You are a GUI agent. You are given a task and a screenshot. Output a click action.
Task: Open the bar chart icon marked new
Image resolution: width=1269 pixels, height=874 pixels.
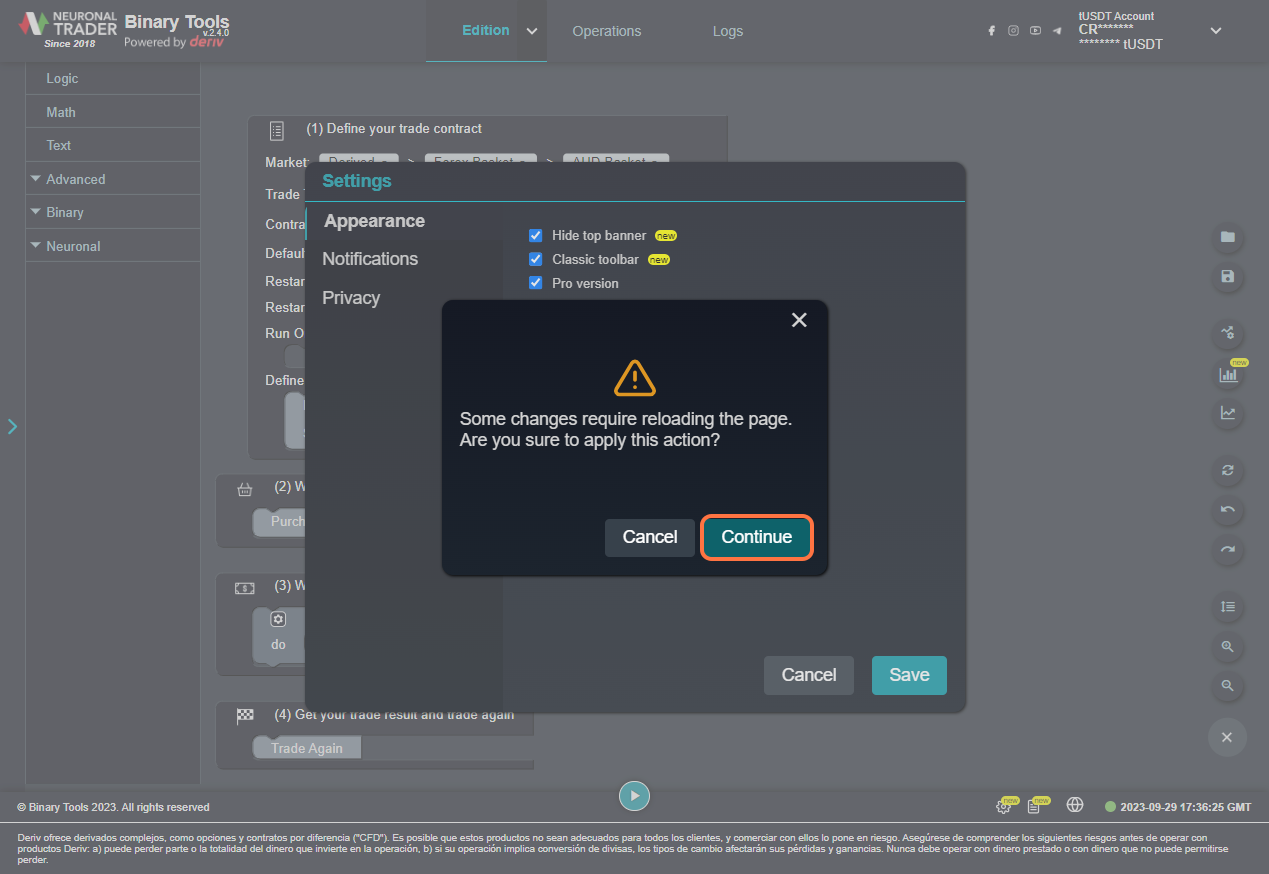1227,375
